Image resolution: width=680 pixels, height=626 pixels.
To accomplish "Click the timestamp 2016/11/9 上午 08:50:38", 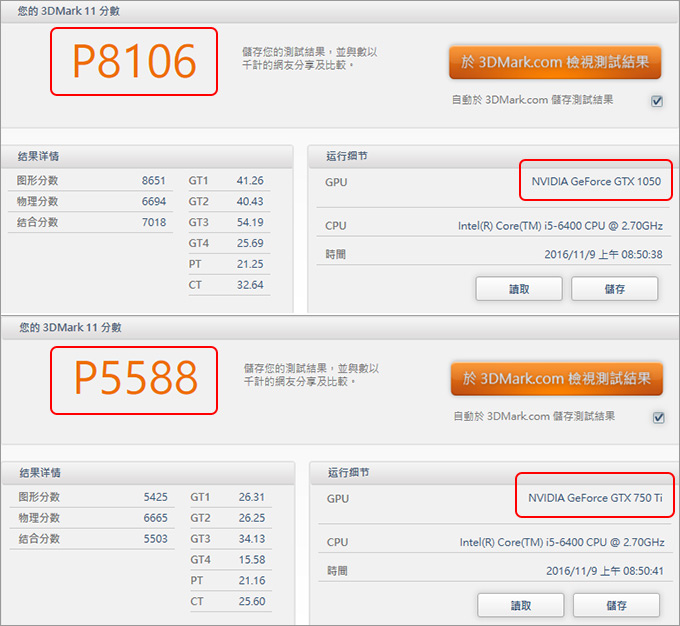I will [x=603, y=254].
